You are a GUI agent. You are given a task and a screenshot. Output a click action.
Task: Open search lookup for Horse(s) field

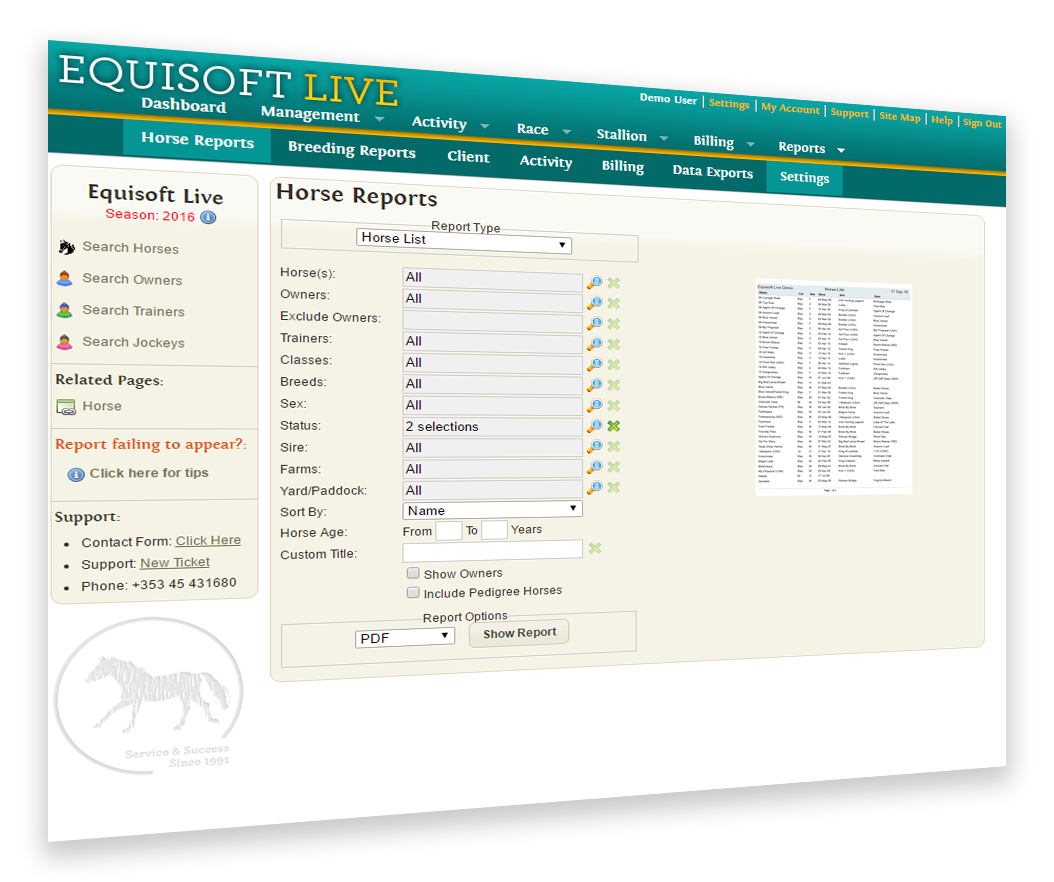pyautogui.click(x=594, y=282)
